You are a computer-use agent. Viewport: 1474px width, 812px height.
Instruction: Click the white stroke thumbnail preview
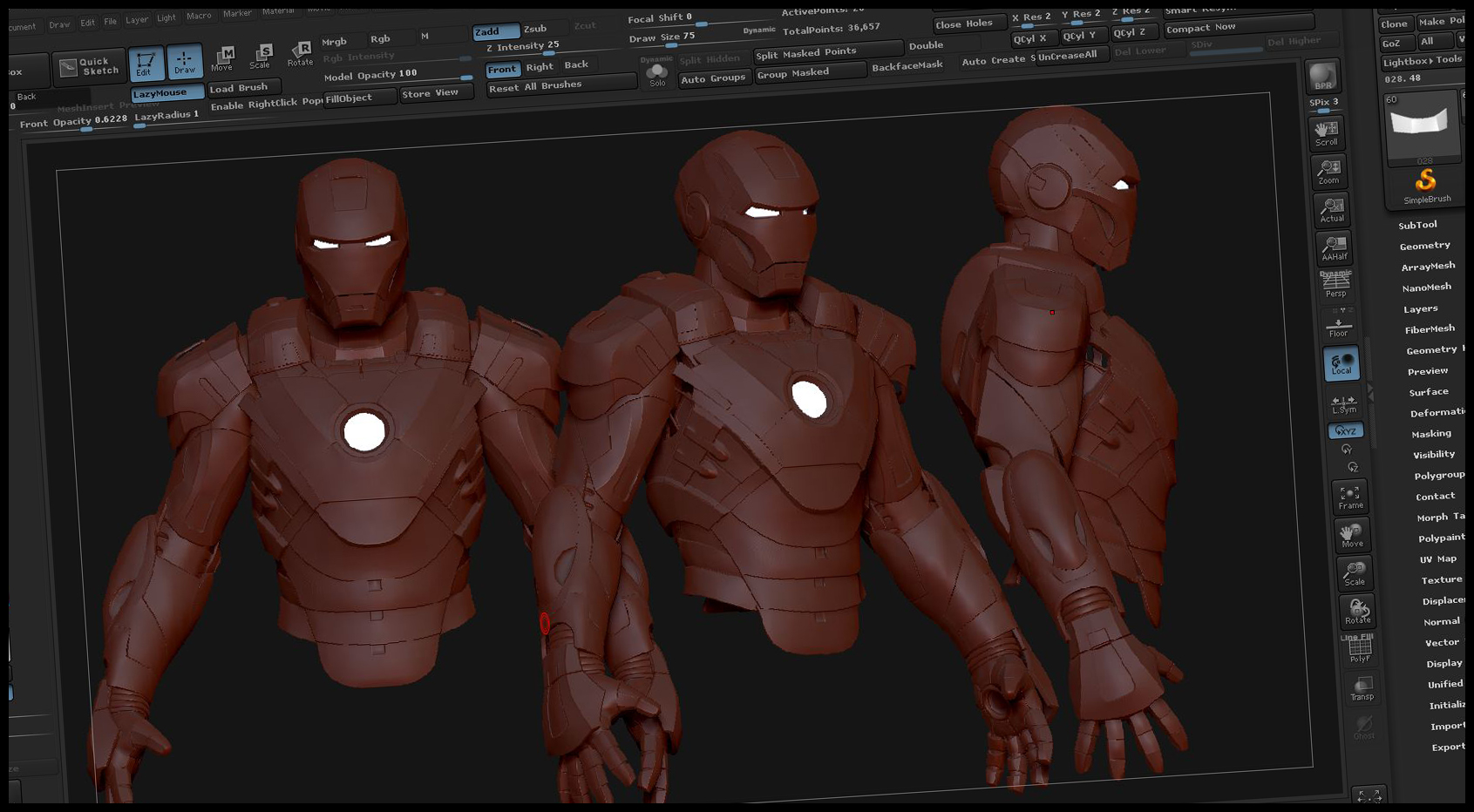1419,122
